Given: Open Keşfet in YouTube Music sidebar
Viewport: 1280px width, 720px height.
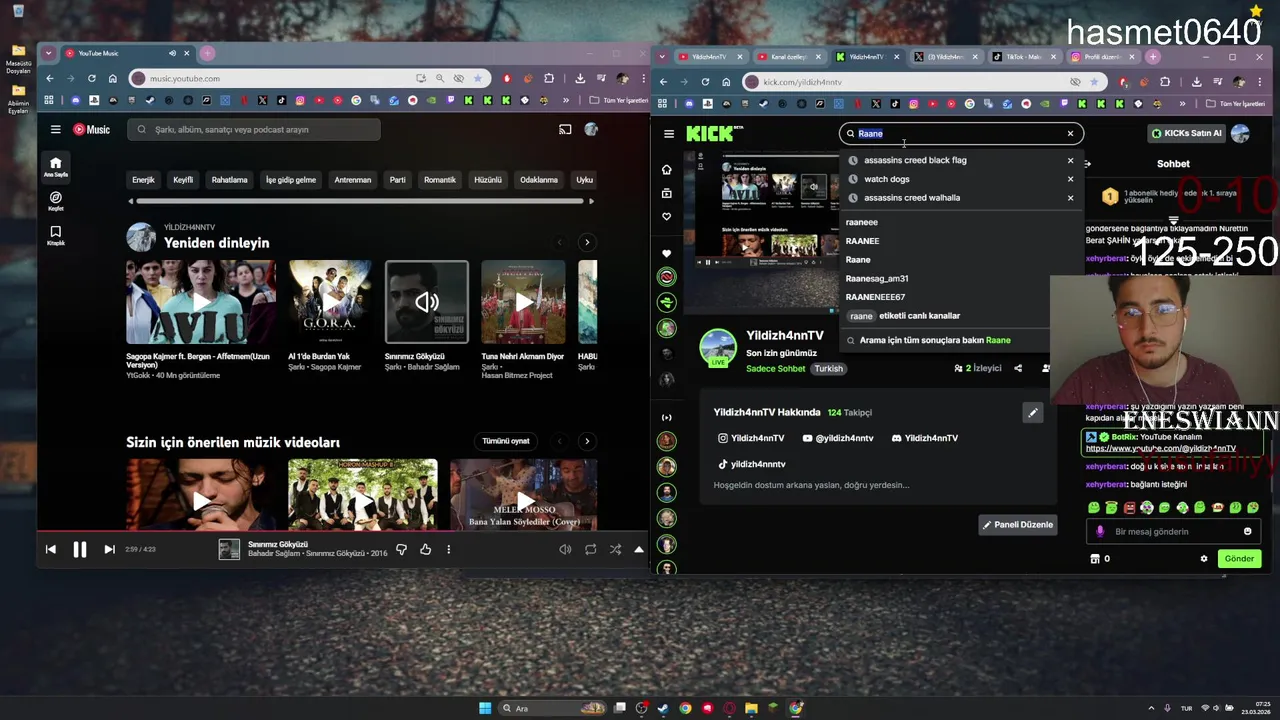Looking at the screenshot, I should [56, 201].
